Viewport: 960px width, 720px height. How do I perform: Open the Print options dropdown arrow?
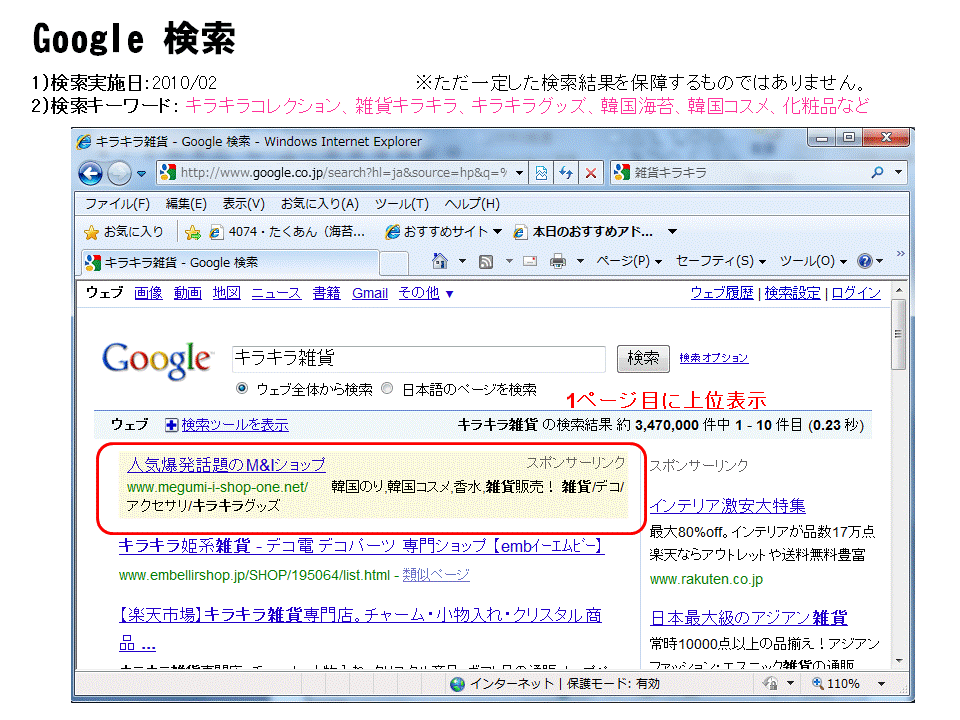pyautogui.click(x=580, y=261)
